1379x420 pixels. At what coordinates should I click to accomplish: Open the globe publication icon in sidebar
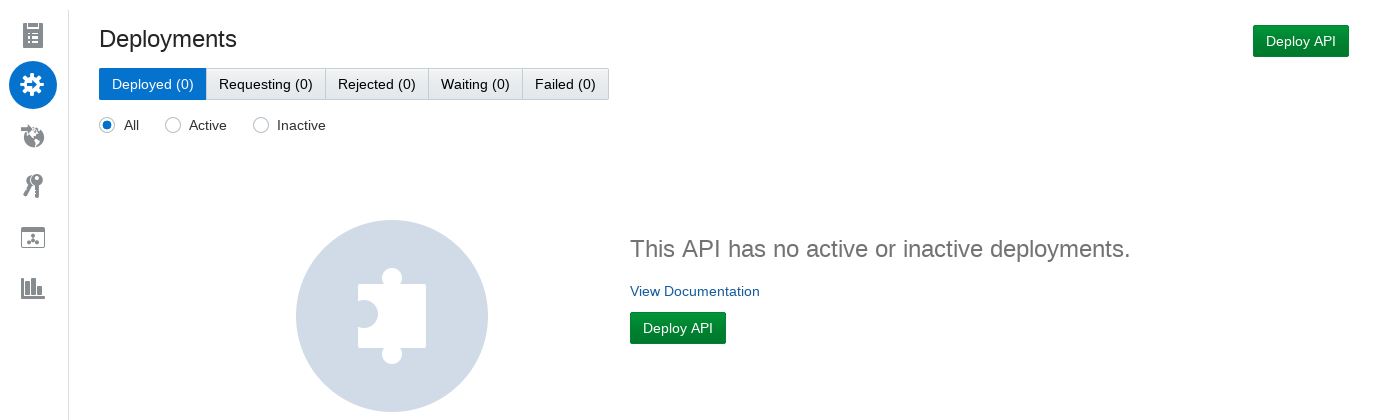coord(33,136)
